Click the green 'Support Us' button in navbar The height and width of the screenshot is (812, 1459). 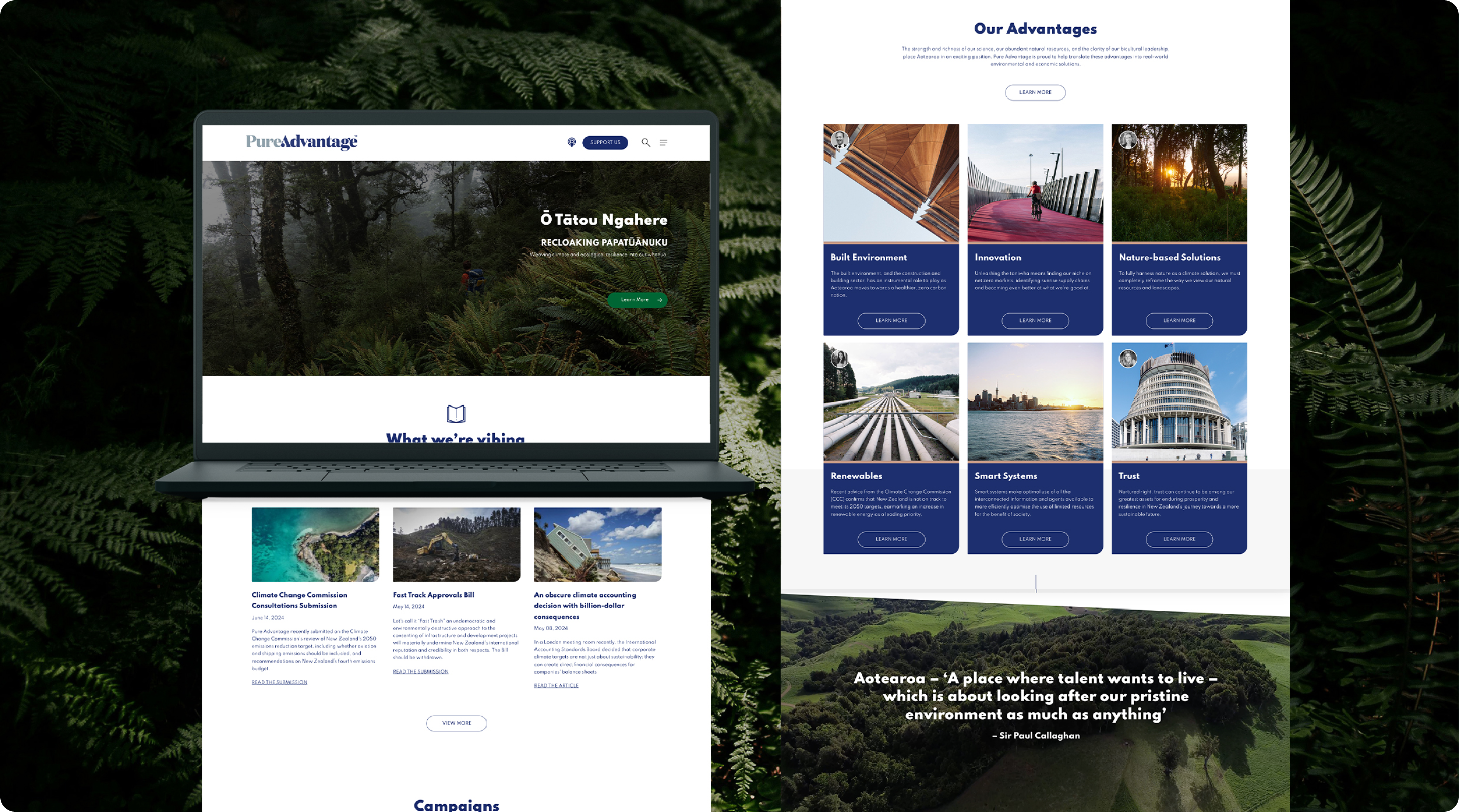(x=604, y=141)
